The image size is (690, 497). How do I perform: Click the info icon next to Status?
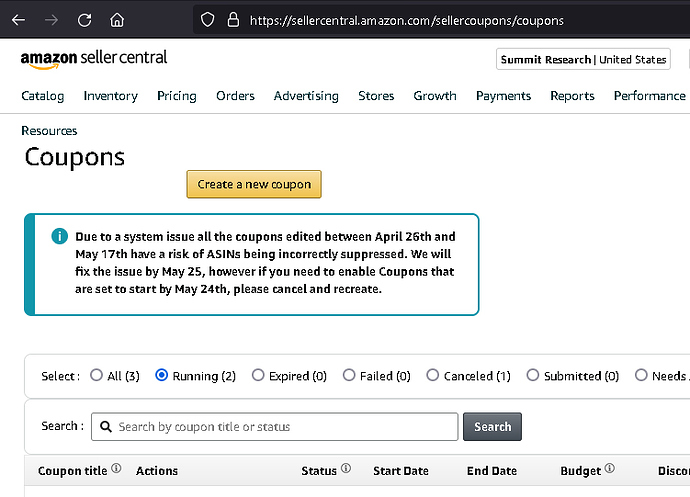click(346, 469)
